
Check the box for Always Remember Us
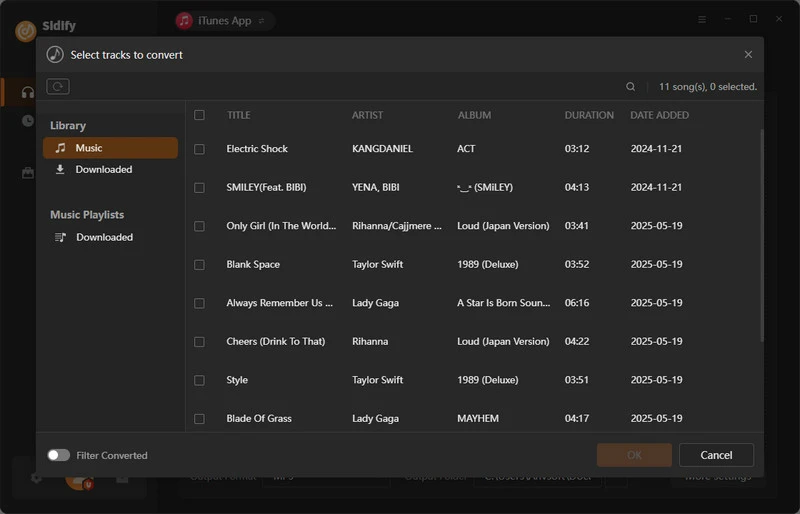pos(199,303)
